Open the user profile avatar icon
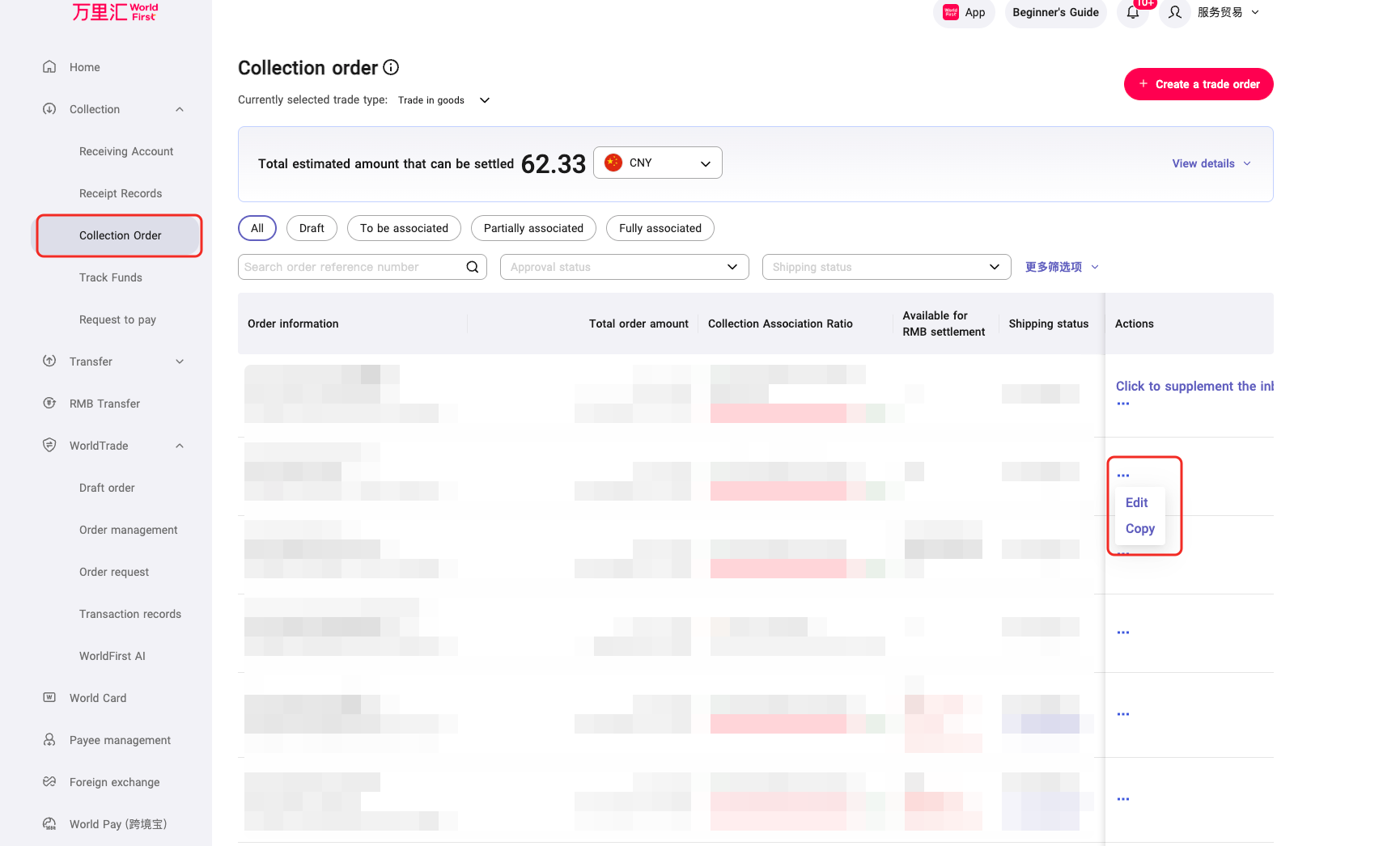This screenshot has width=1400, height=846. point(1175,13)
